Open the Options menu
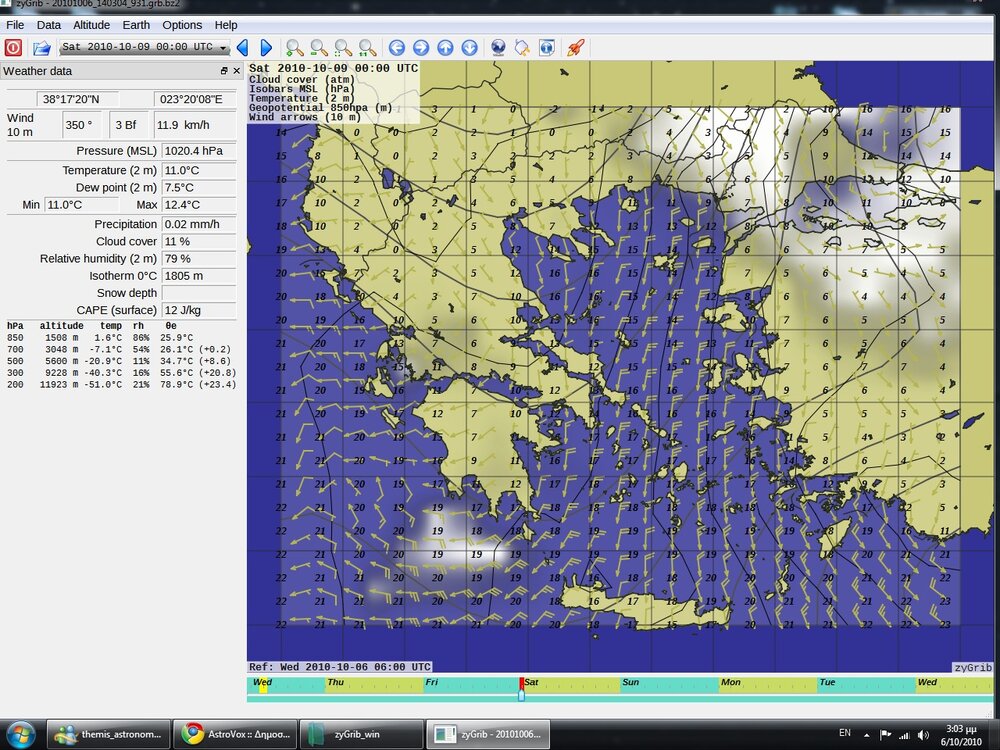 click(182, 25)
